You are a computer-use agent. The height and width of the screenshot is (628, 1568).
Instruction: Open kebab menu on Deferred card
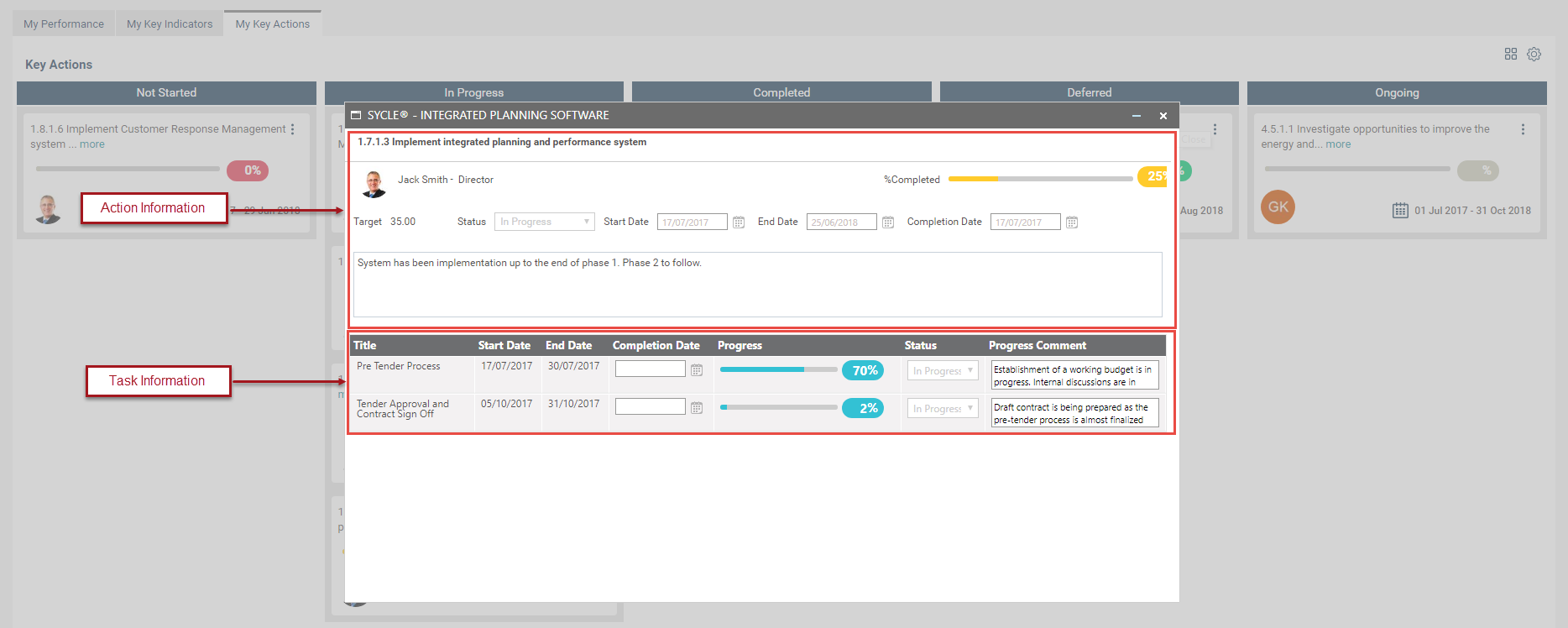[1215, 129]
